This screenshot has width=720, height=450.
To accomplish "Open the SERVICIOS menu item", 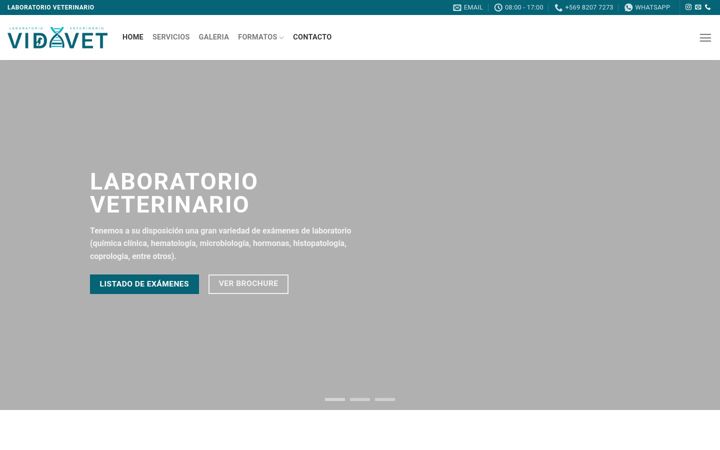I will (x=171, y=37).
